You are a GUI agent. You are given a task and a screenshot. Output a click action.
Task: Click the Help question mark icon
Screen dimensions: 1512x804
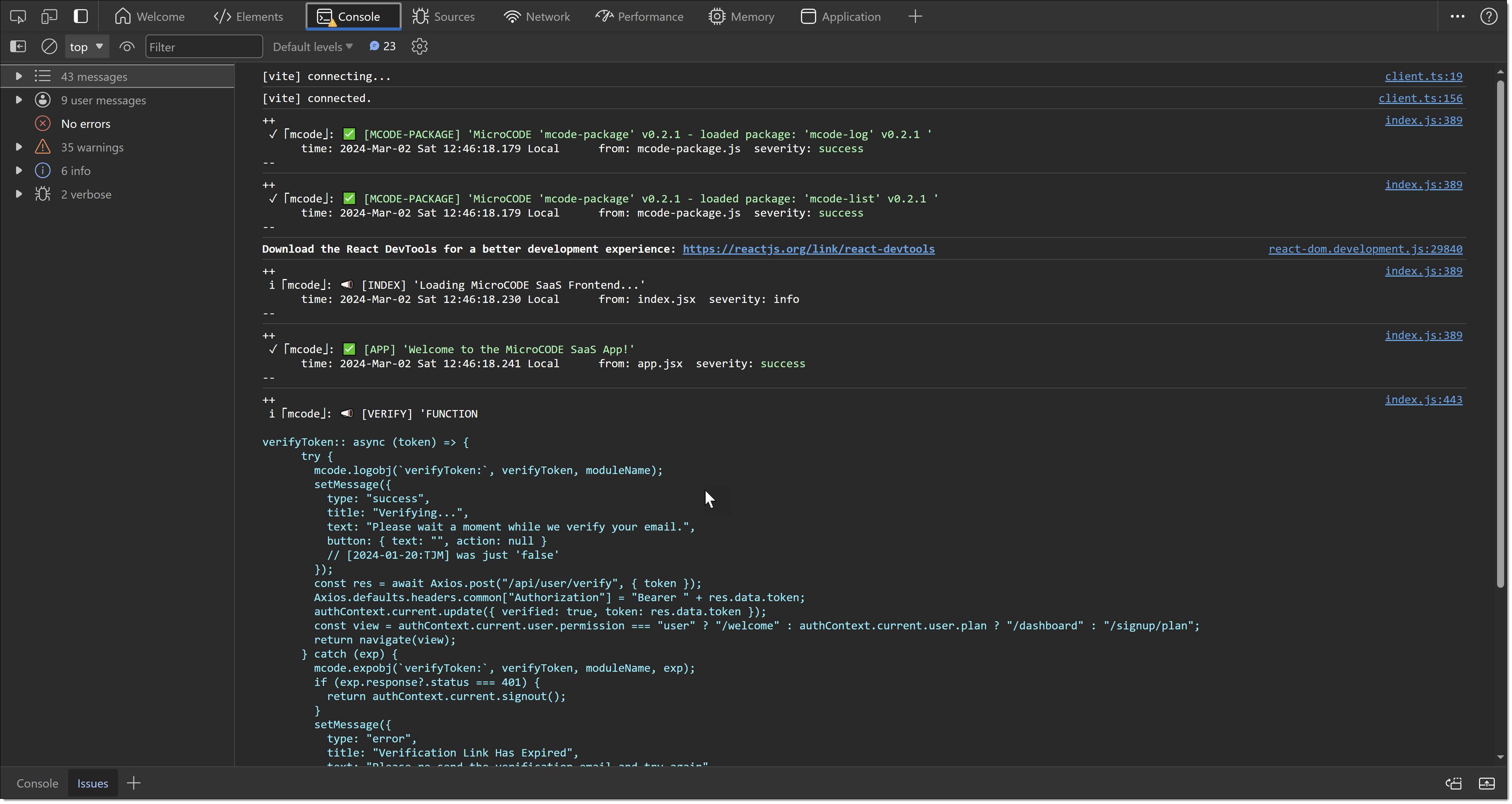point(1488,16)
